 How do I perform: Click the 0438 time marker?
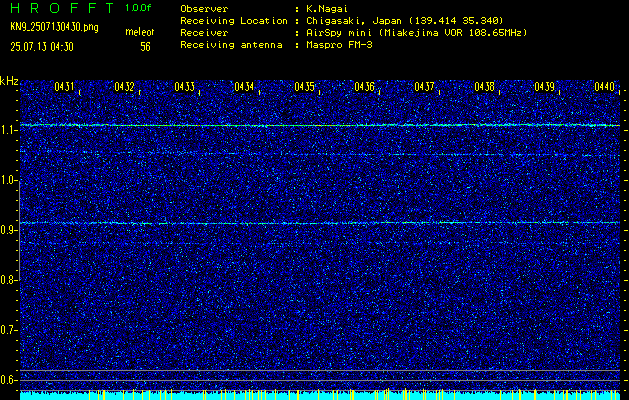pos(484,87)
